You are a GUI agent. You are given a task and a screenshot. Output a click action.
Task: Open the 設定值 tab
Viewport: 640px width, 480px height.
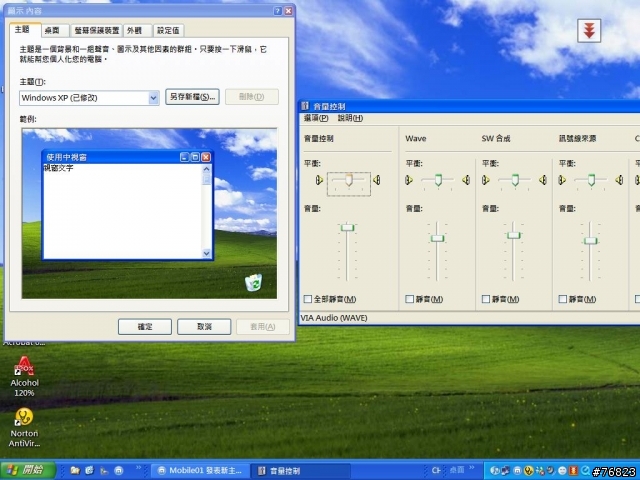168,31
